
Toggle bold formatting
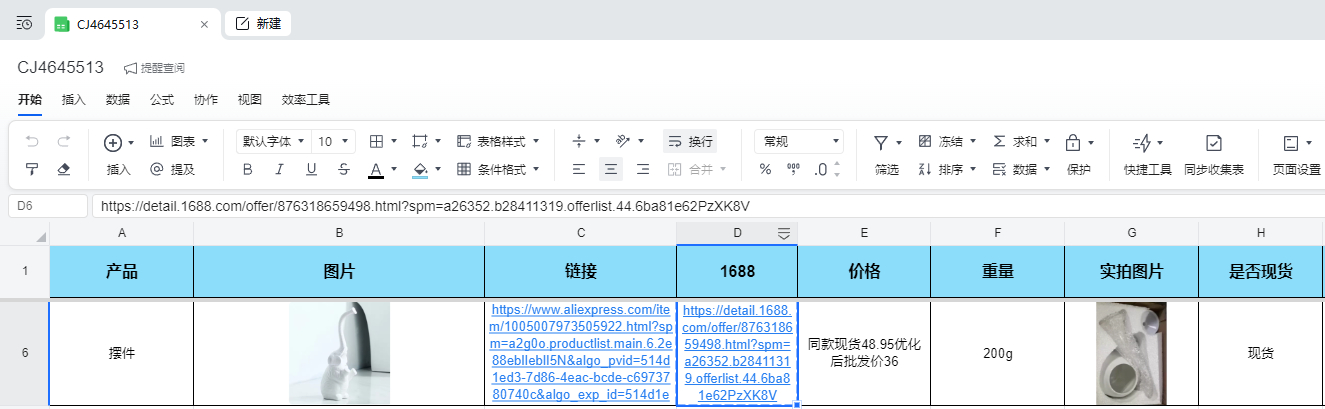(x=247, y=169)
